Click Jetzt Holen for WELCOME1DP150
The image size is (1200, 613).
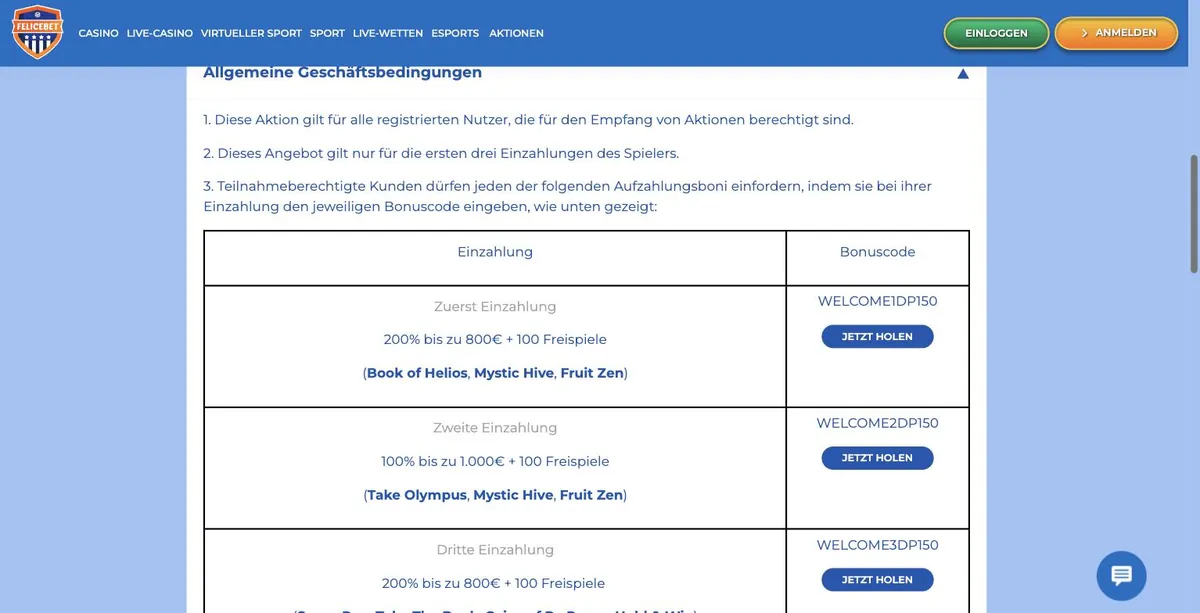[877, 337]
